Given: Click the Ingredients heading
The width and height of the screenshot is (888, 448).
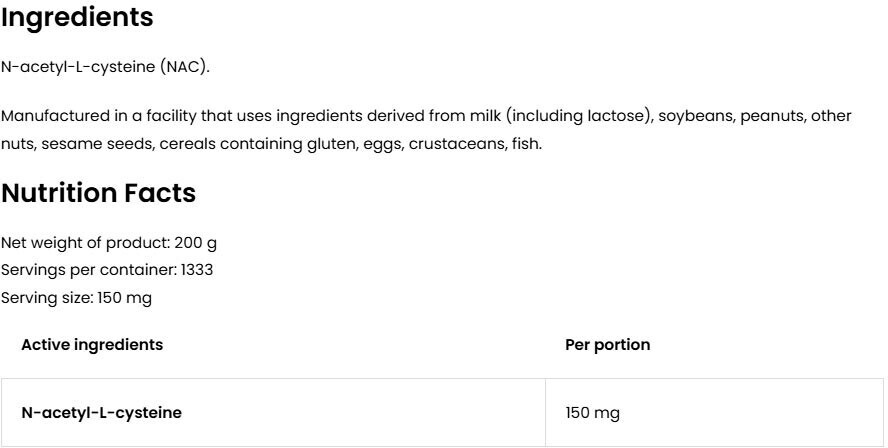Looking at the screenshot, I should pyautogui.click(x=77, y=17).
